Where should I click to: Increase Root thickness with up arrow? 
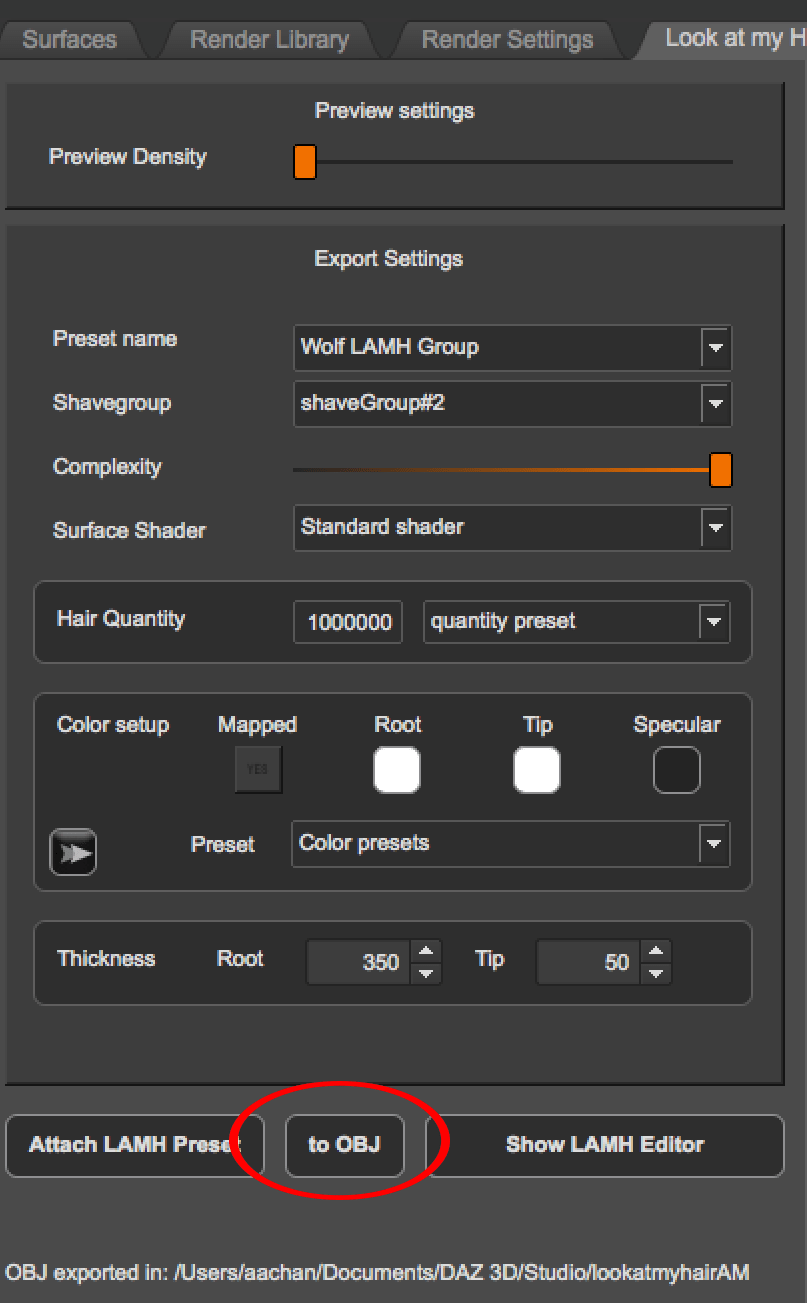pos(426,951)
